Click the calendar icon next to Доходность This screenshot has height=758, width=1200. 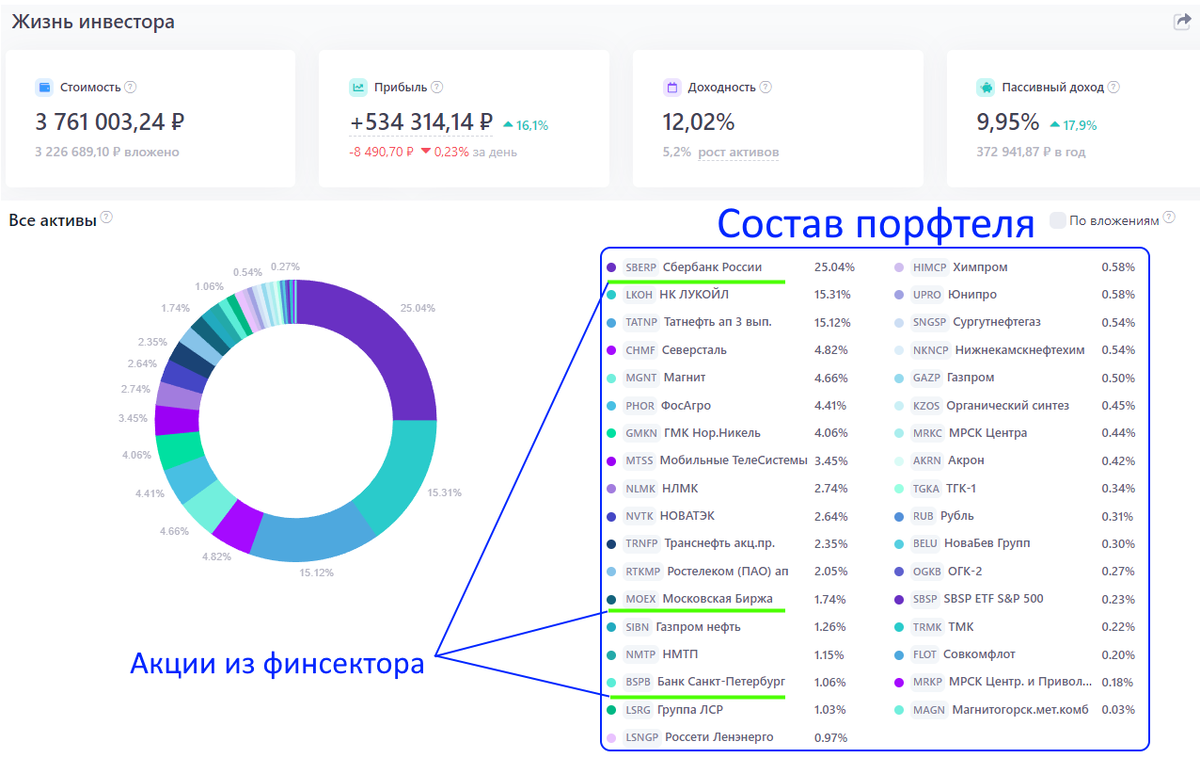click(x=672, y=87)
